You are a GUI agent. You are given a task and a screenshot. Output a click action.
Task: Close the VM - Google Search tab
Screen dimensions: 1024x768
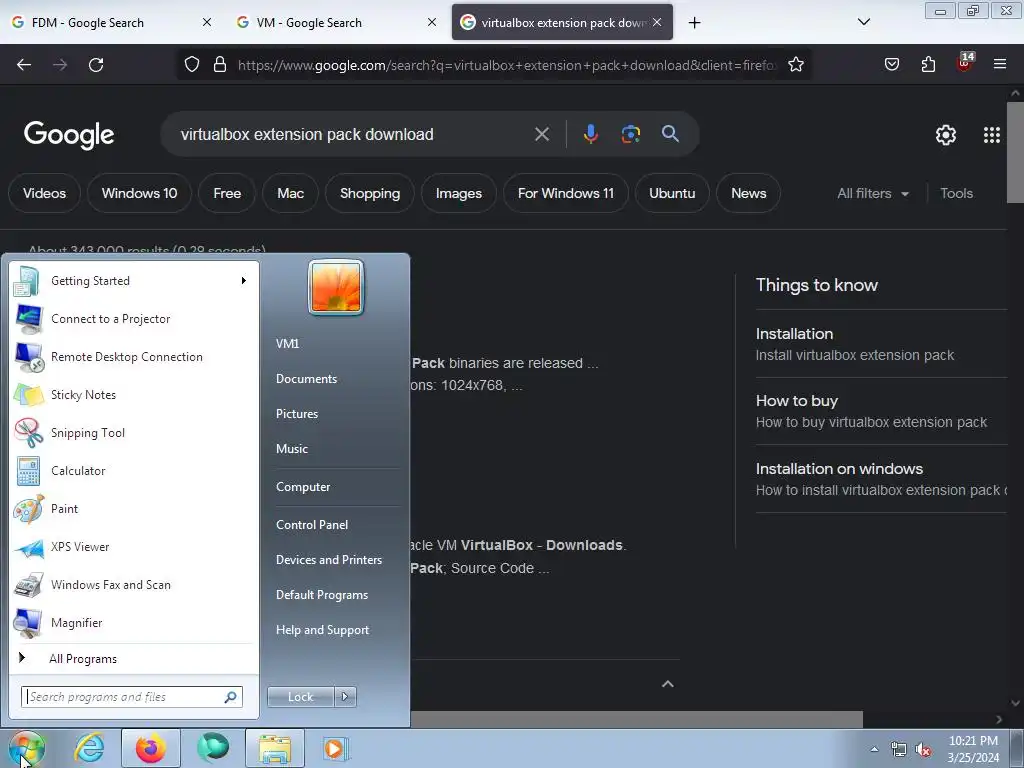coord(432,22)
